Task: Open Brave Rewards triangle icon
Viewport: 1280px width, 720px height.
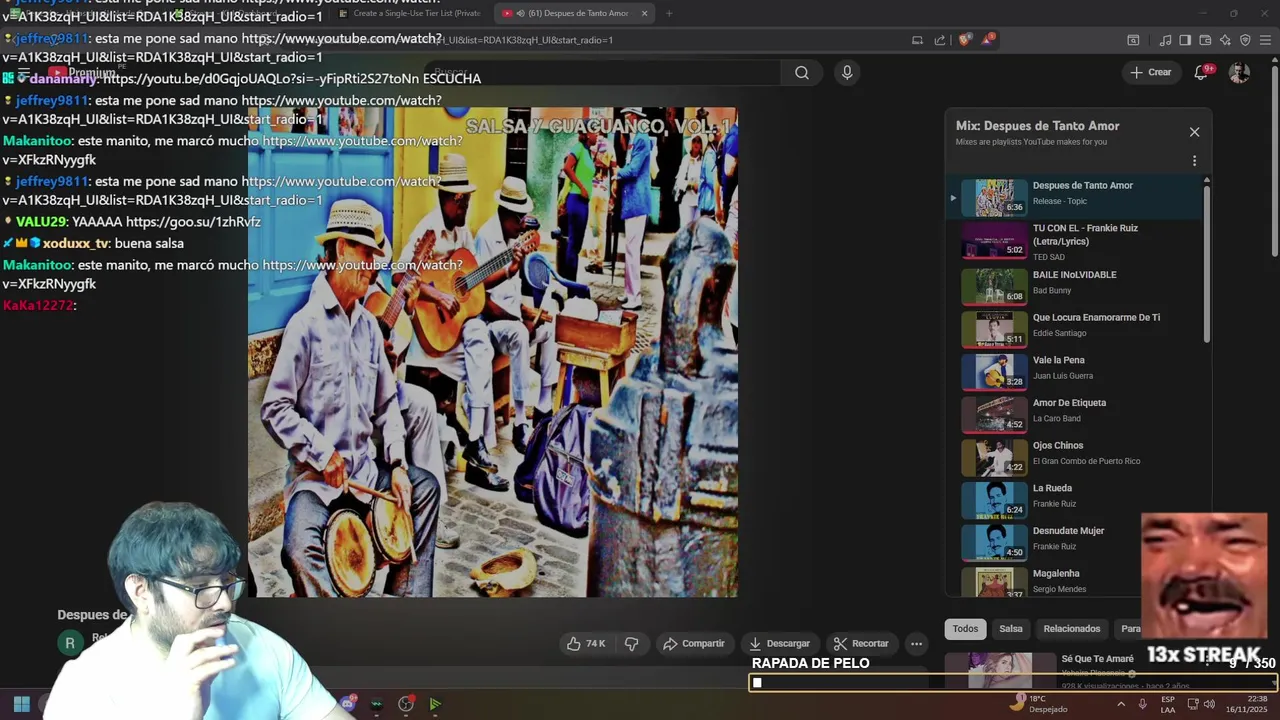Action: click(x=988, y=40)
